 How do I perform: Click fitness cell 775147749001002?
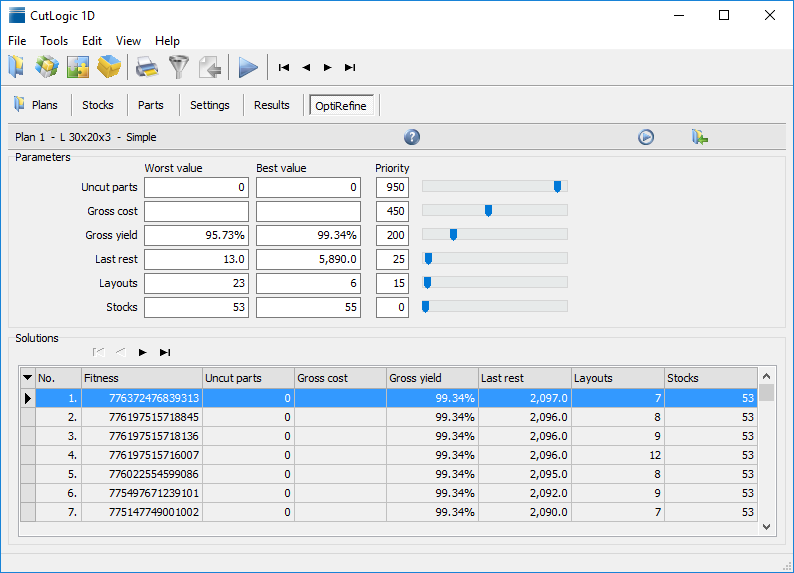point(142,512)
